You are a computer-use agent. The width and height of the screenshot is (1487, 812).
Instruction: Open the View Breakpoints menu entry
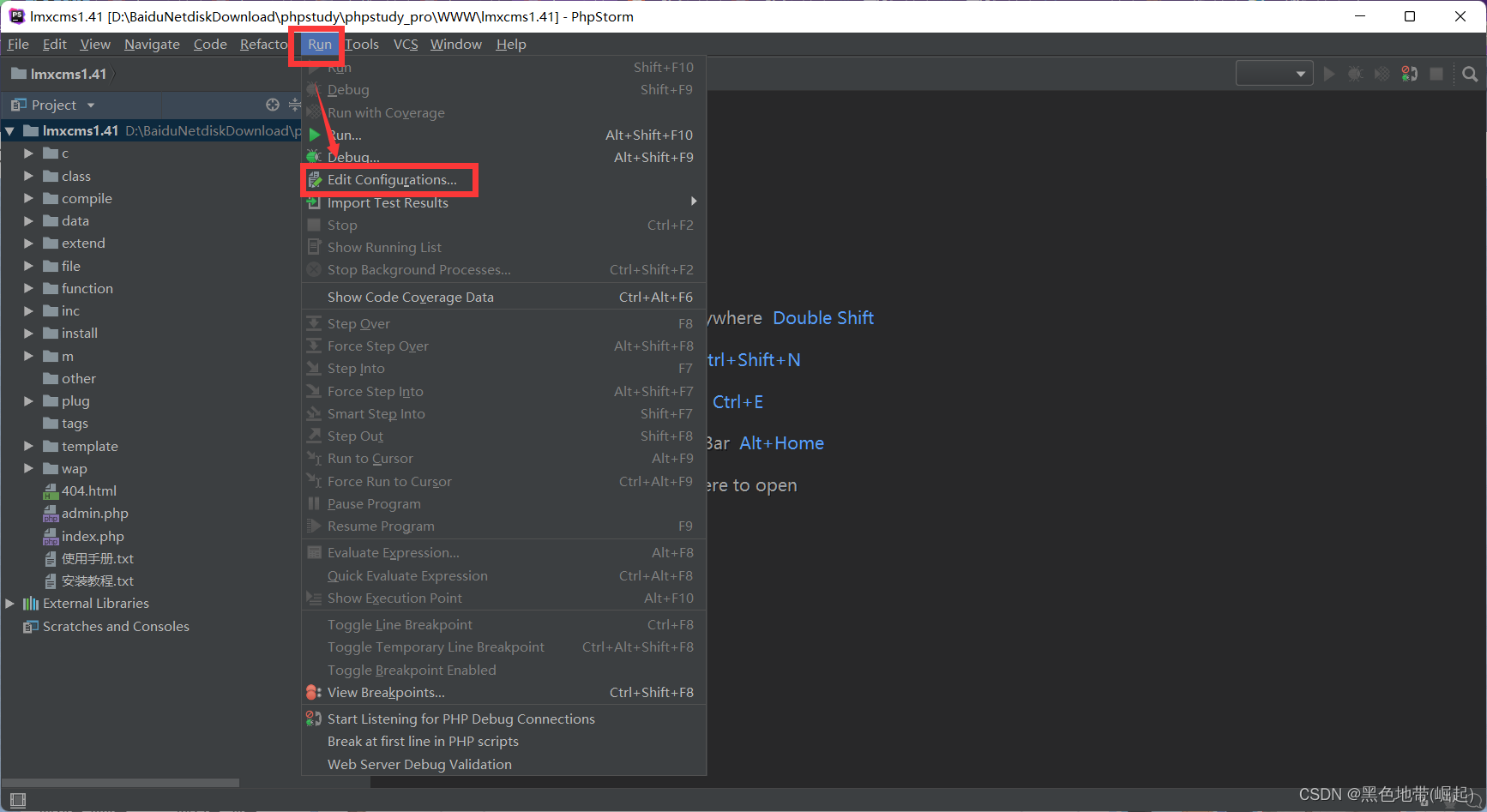tap(386, 692)
